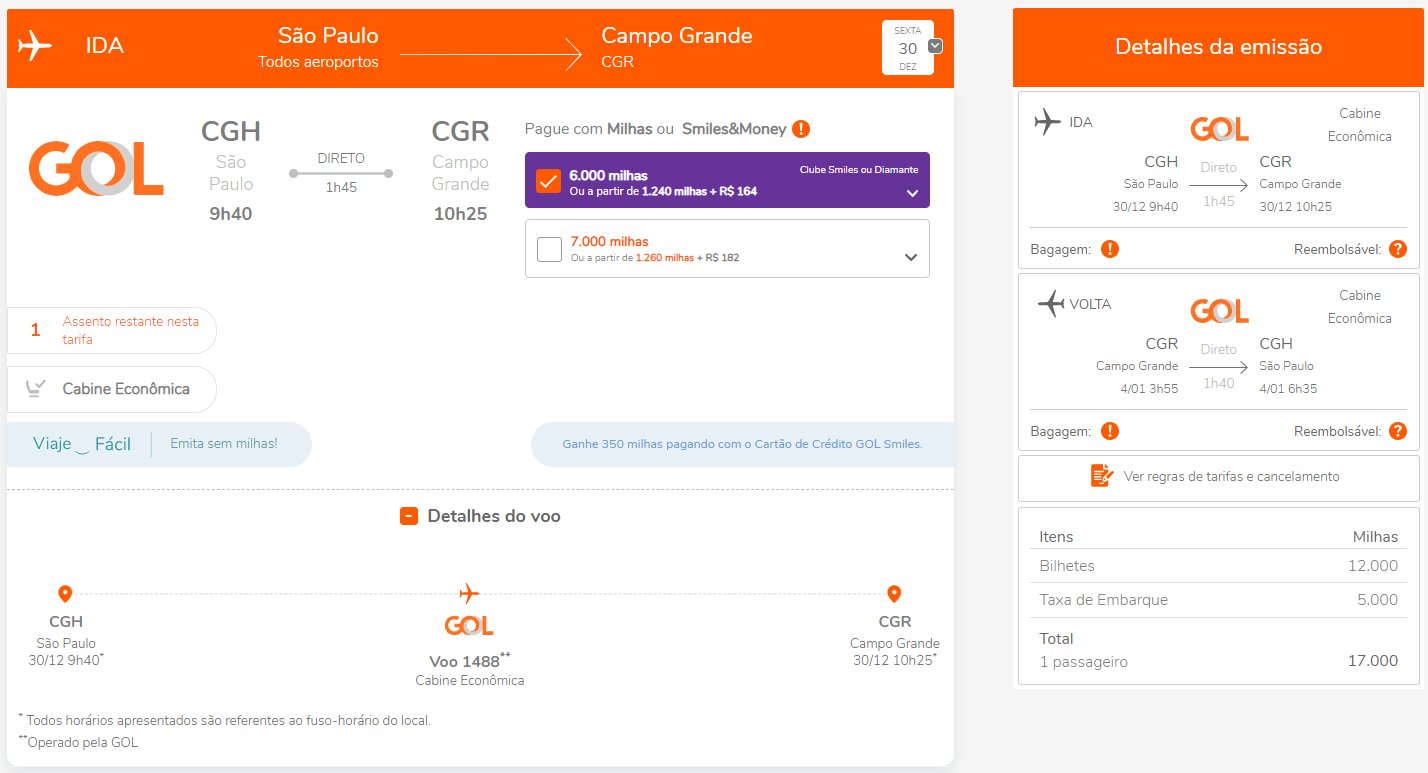Click the GOL logo in the IDA summary card
This screenshot has width=1428, height=773.
[x=1219, y=129]
